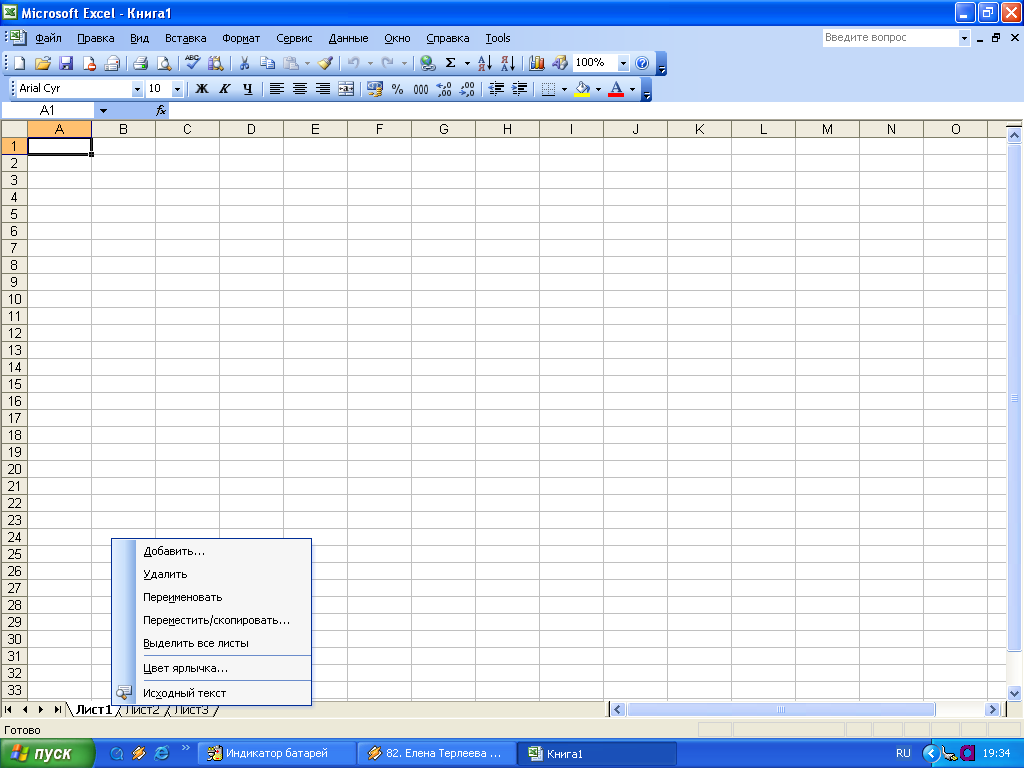1024x768 pixels.
Task: Apply red font color A
Action: 616,89
